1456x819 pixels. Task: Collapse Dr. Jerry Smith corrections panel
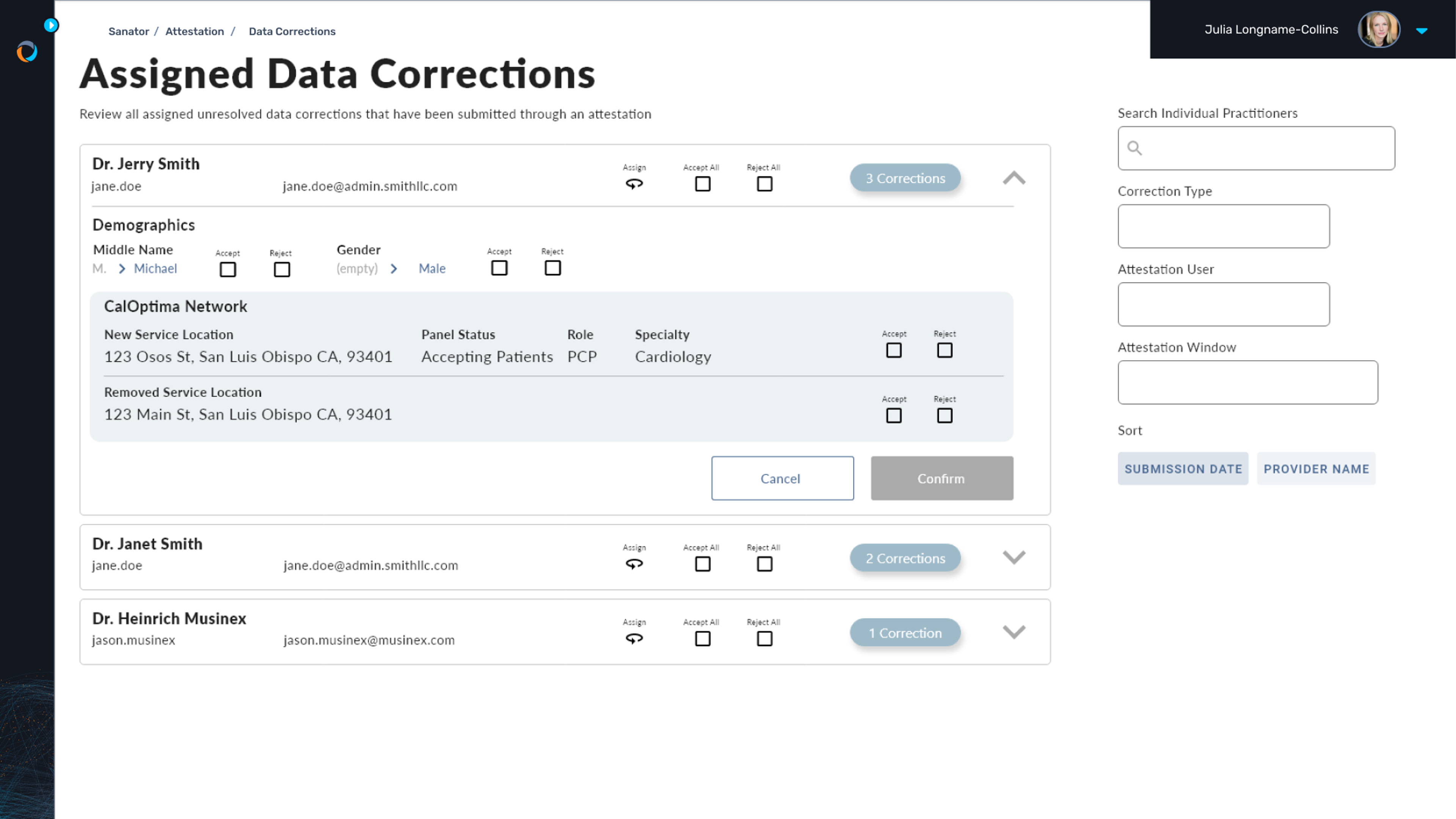coord(1014,178)
